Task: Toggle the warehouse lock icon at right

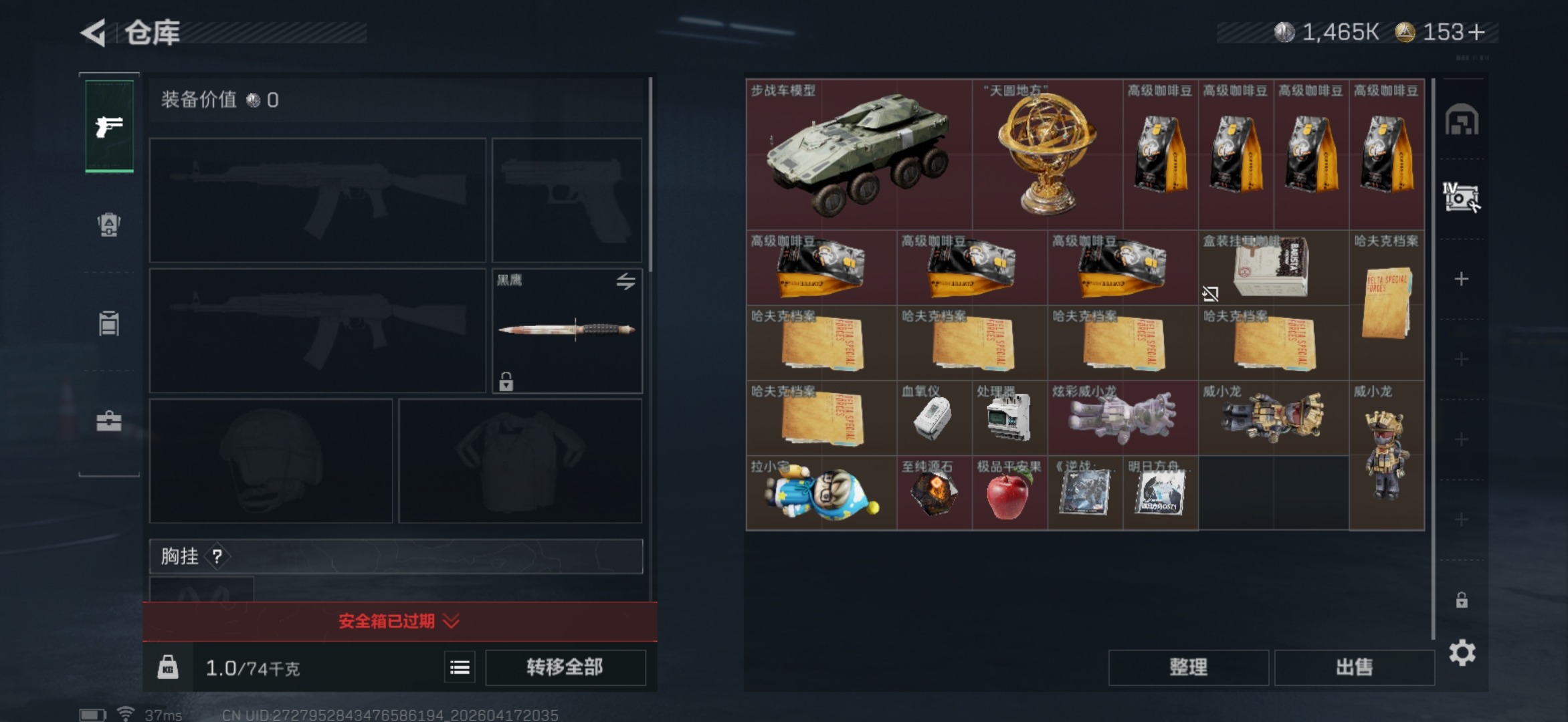Action: [x=1462, y=600]
